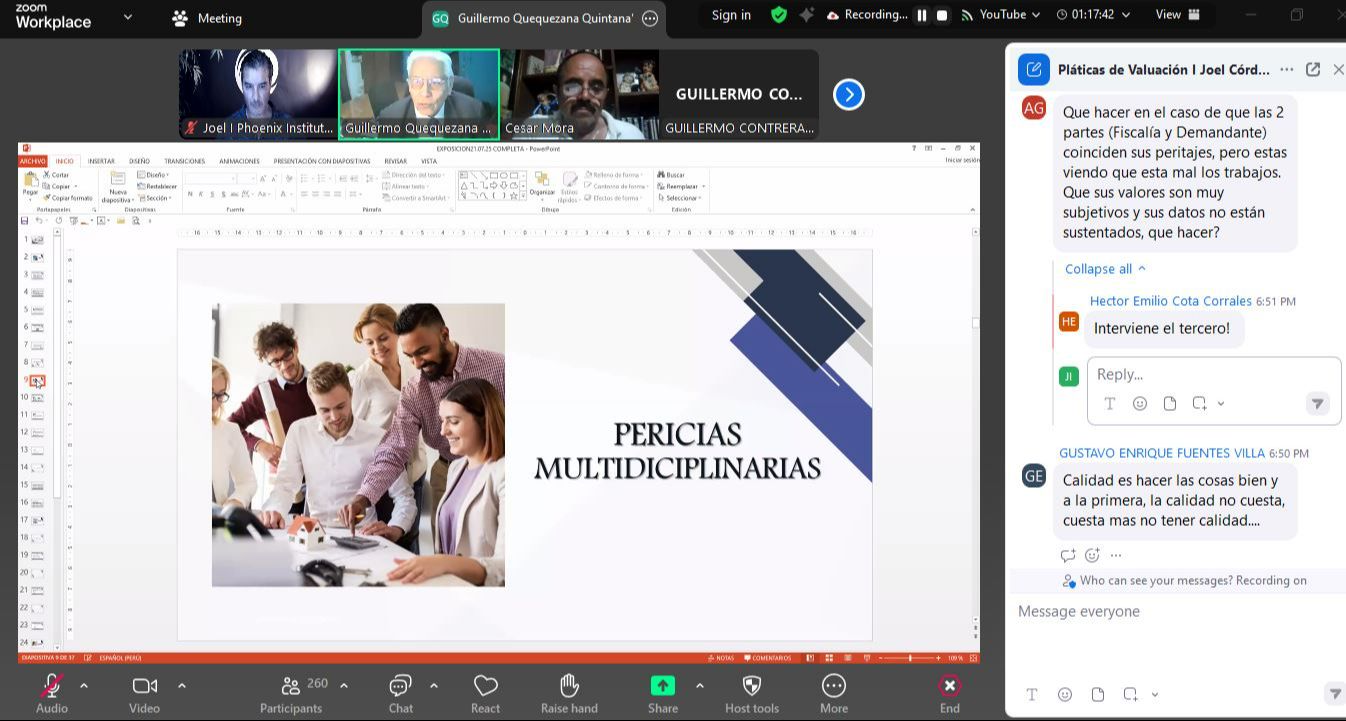This screenshot has width=1346, height=721.
Task: Click the Sign in button
Action: [x=731, y=15]
